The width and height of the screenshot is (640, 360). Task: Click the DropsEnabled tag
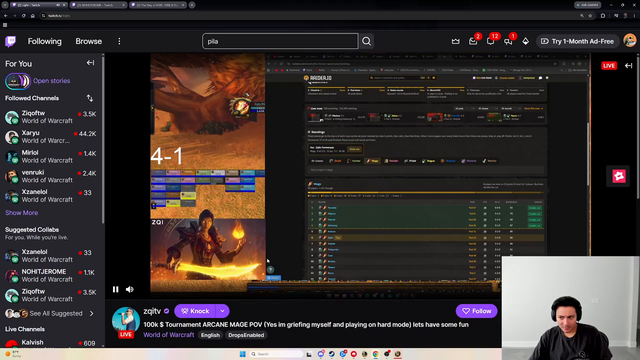(x=246, y=335)
